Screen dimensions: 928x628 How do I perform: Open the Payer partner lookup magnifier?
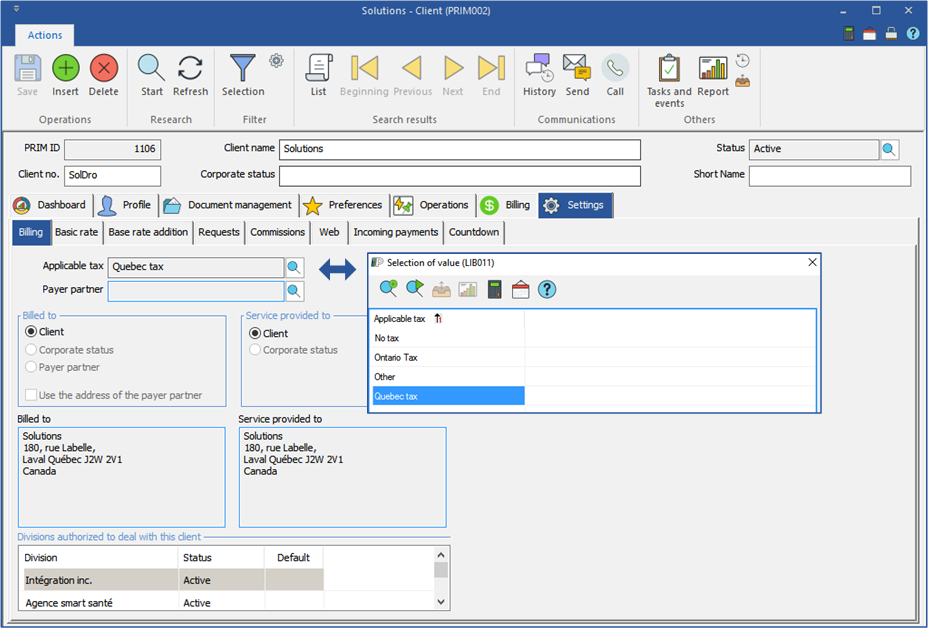click(294, 291)
